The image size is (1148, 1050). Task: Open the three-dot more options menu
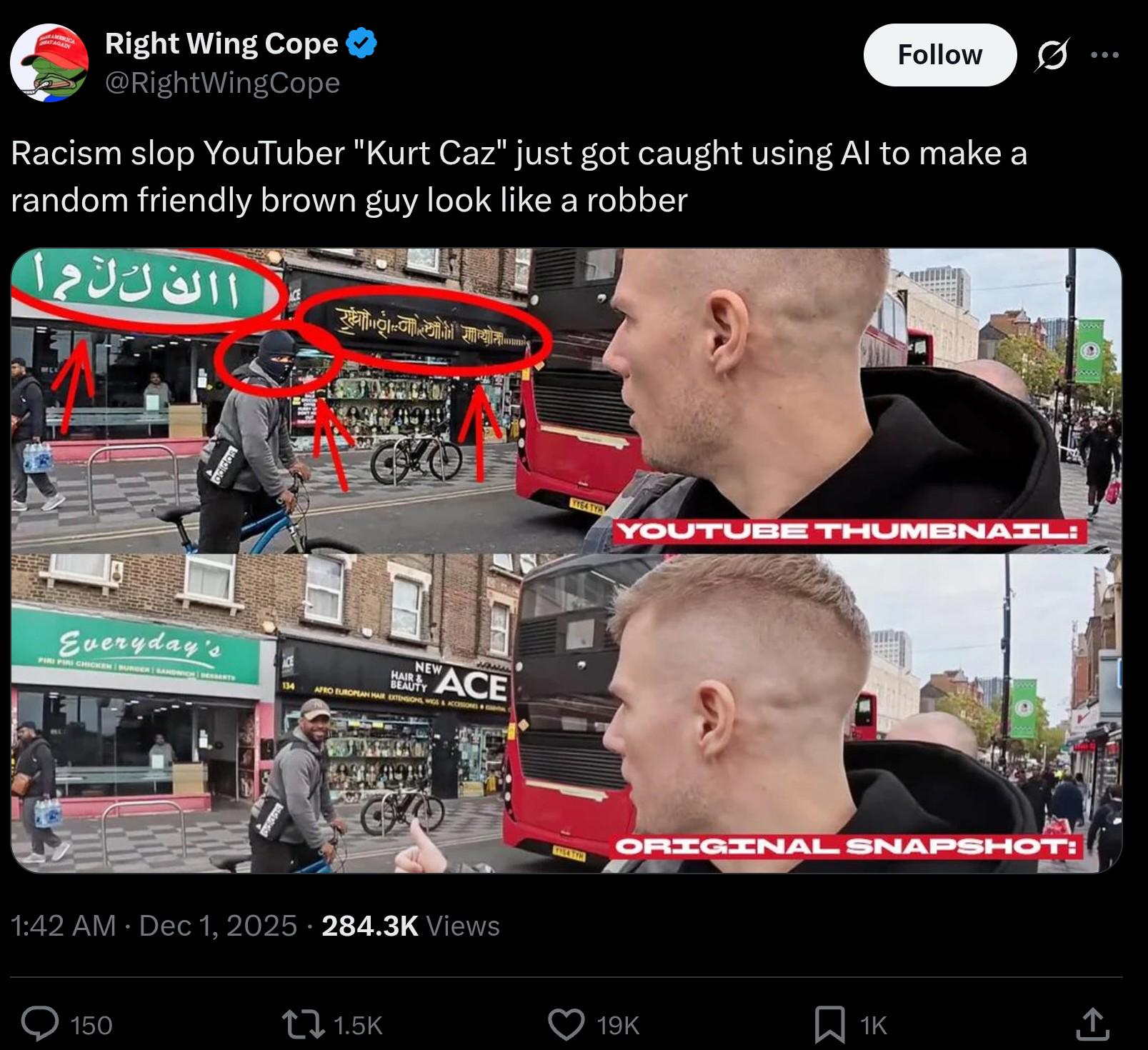1105,55
